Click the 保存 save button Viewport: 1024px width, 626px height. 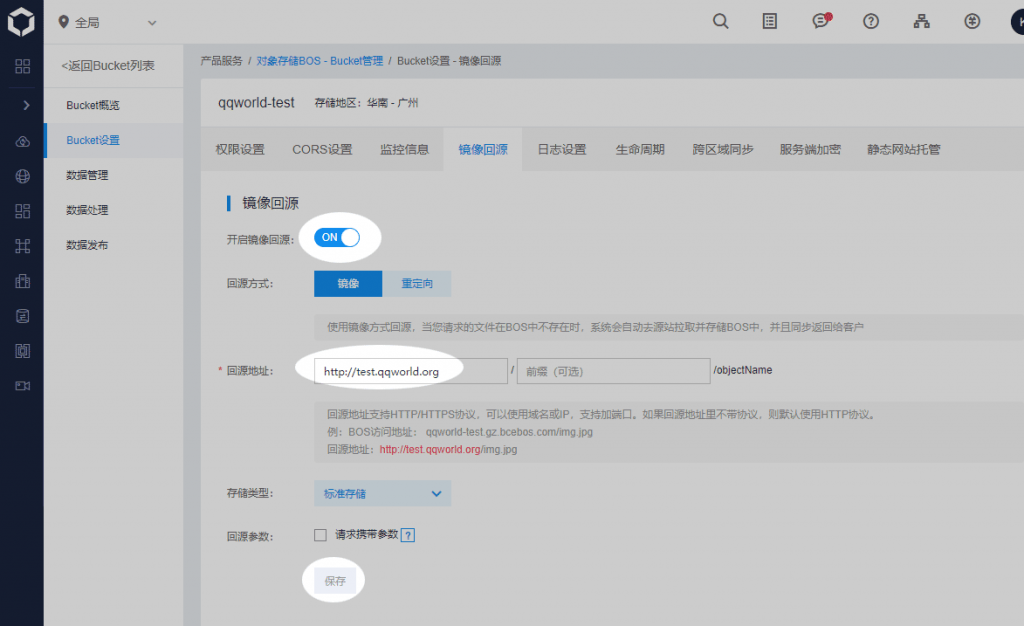(x=334, y=581)
